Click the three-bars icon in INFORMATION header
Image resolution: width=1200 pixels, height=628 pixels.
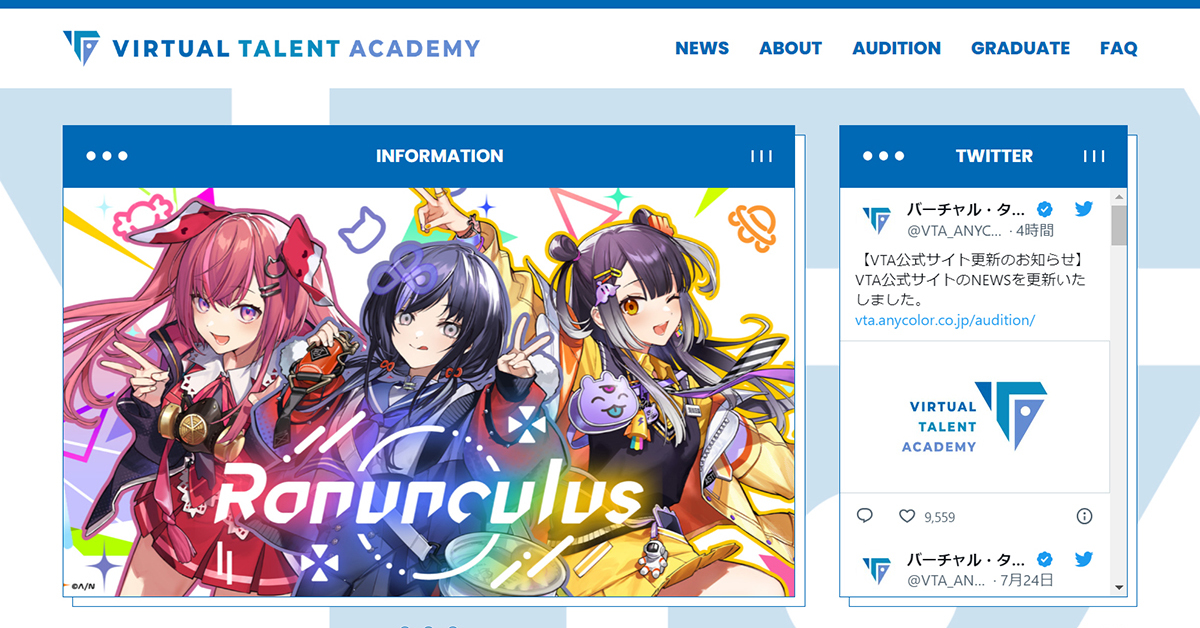click(761, 156)
